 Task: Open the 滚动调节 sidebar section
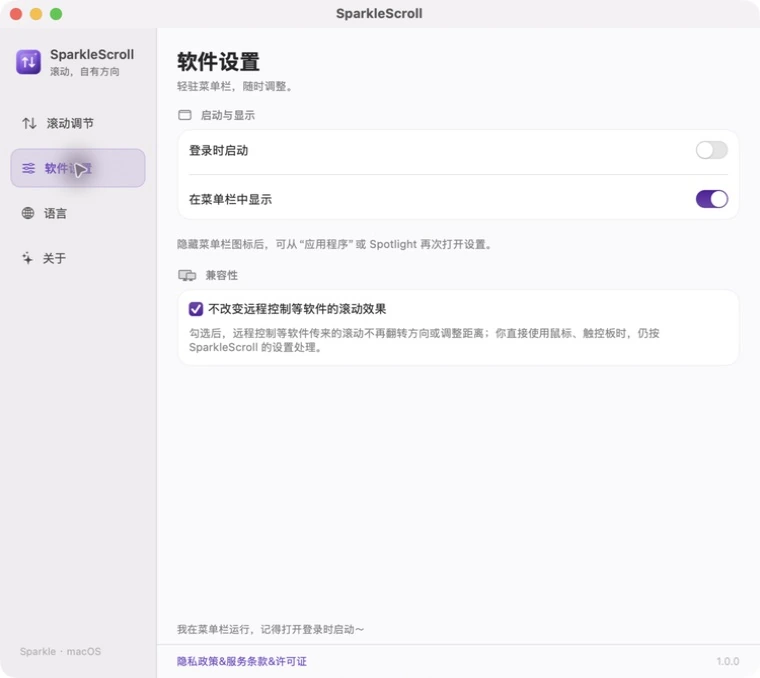coord(78,123)
